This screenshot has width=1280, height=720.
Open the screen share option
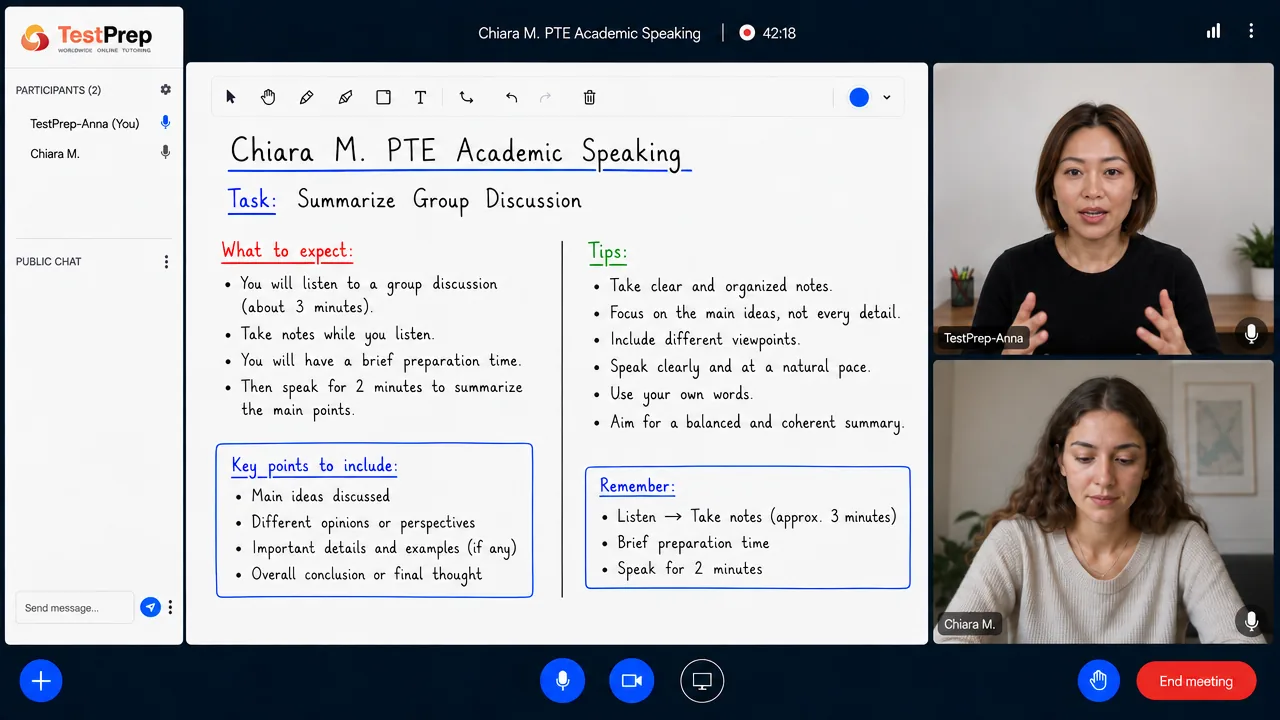tap(702, 681)
